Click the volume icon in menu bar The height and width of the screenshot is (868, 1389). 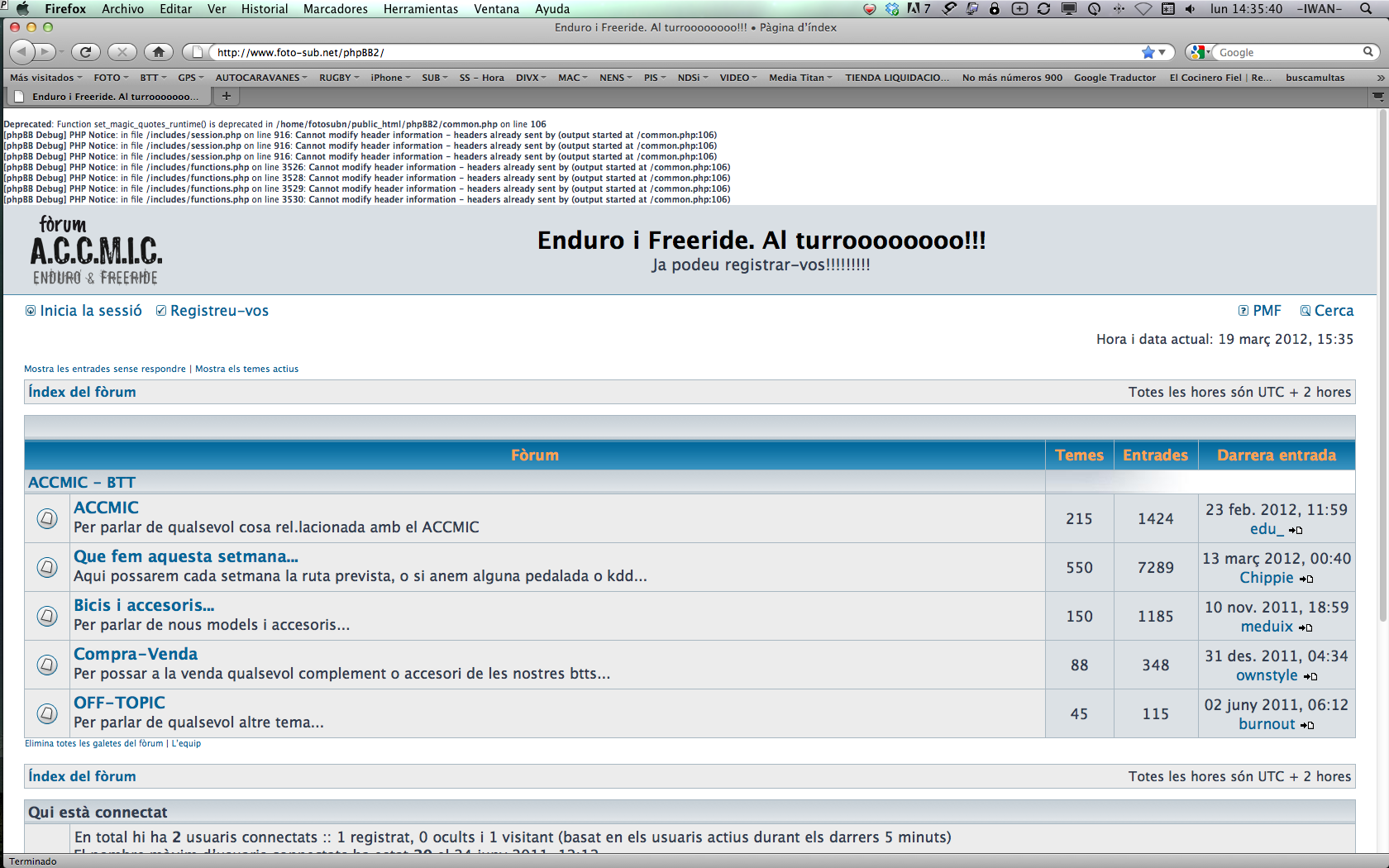tap(1190, 9)
